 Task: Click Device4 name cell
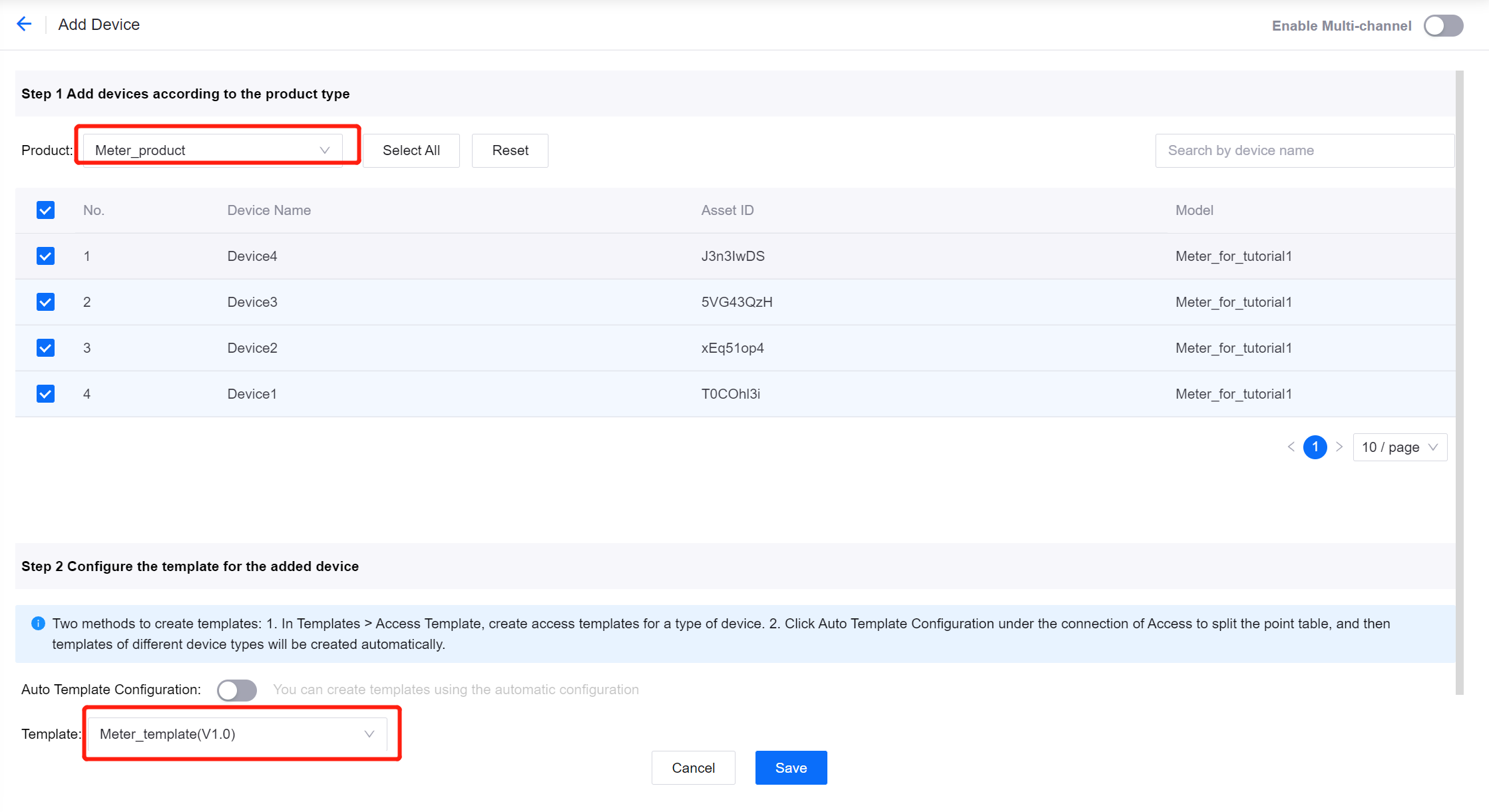252,256
